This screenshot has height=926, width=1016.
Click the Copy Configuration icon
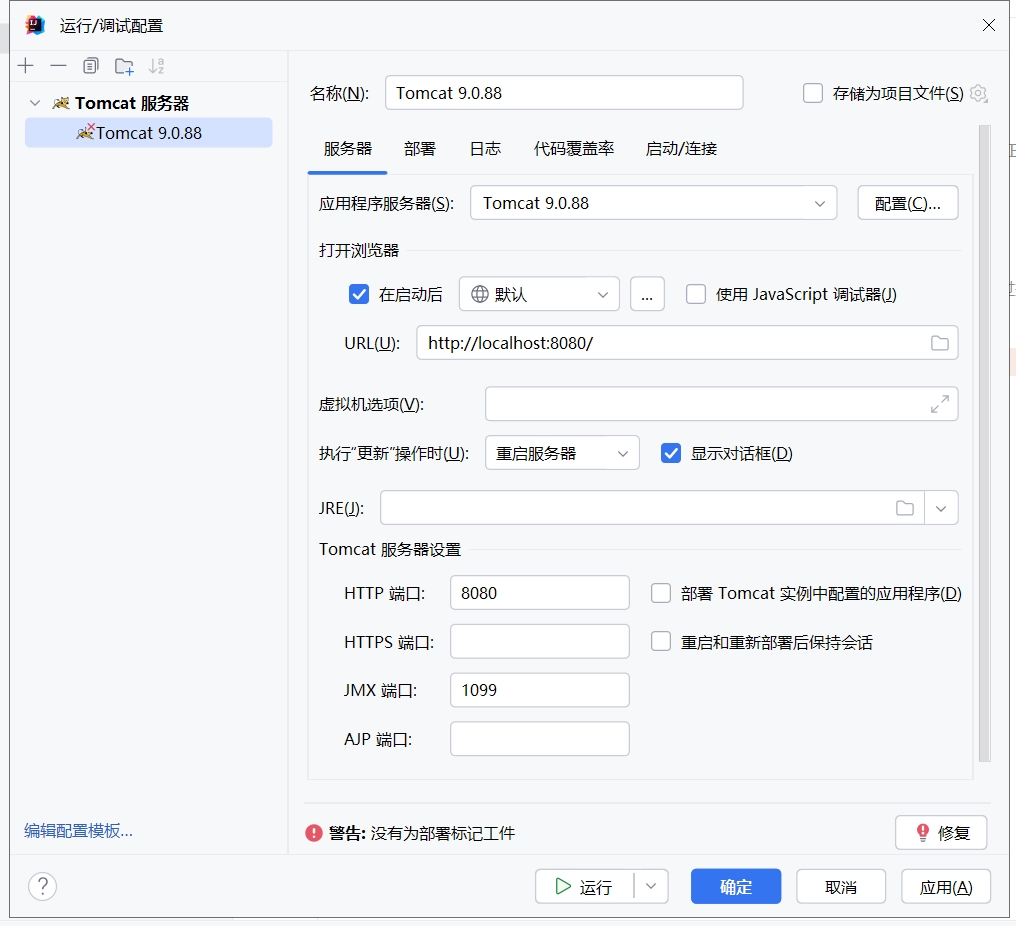coord(91,66)
